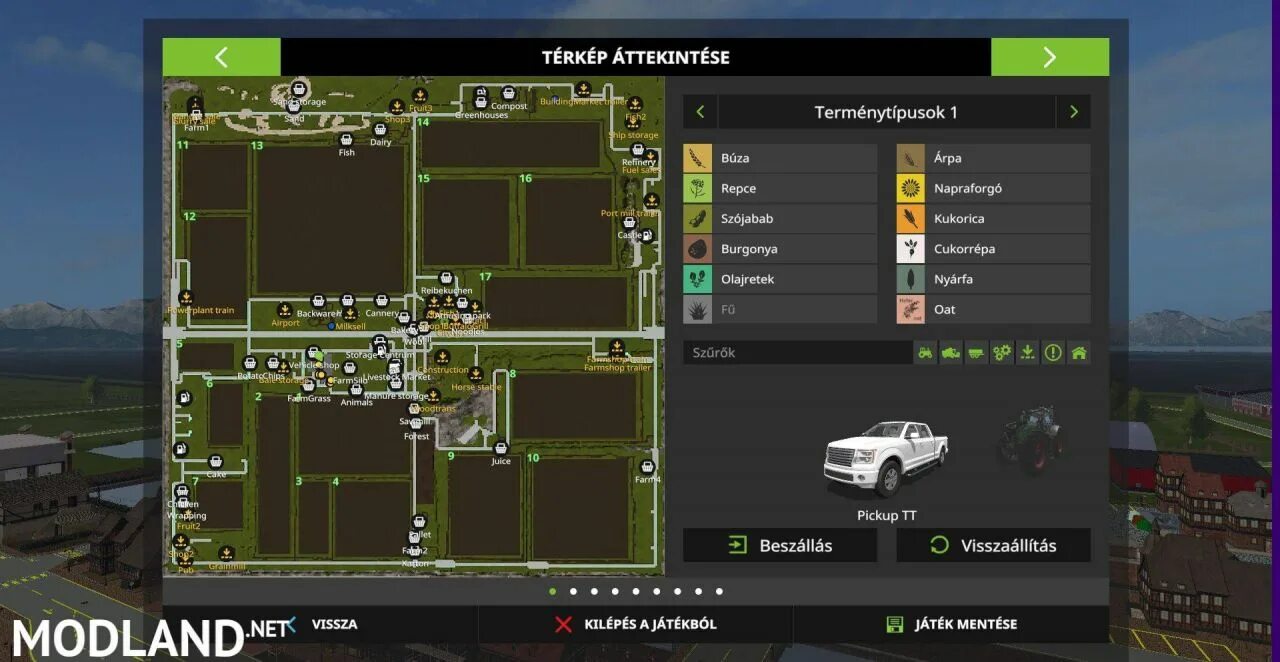The width and height of the screenshot is (1280, 662).
Task: Select the Juice factory map icon
Action: [x=501, y=448]
